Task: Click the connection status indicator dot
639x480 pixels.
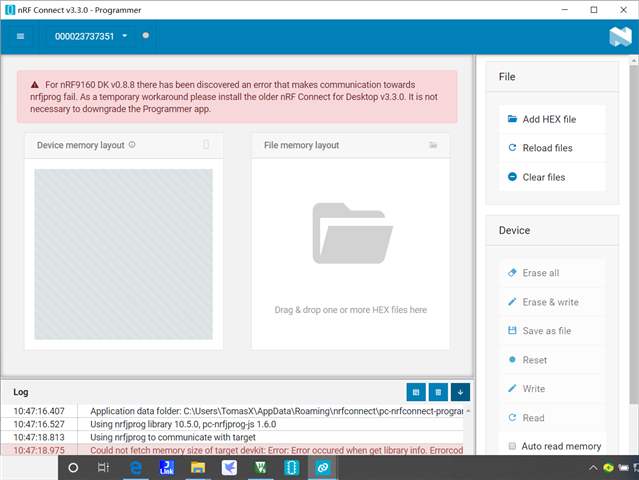Action: 145,35
